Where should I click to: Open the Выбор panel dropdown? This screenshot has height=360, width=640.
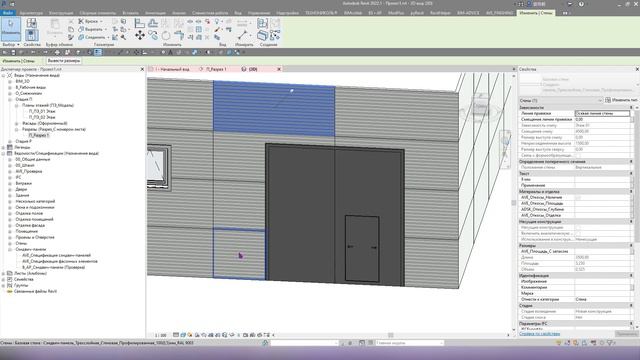[x=11, y=44]
